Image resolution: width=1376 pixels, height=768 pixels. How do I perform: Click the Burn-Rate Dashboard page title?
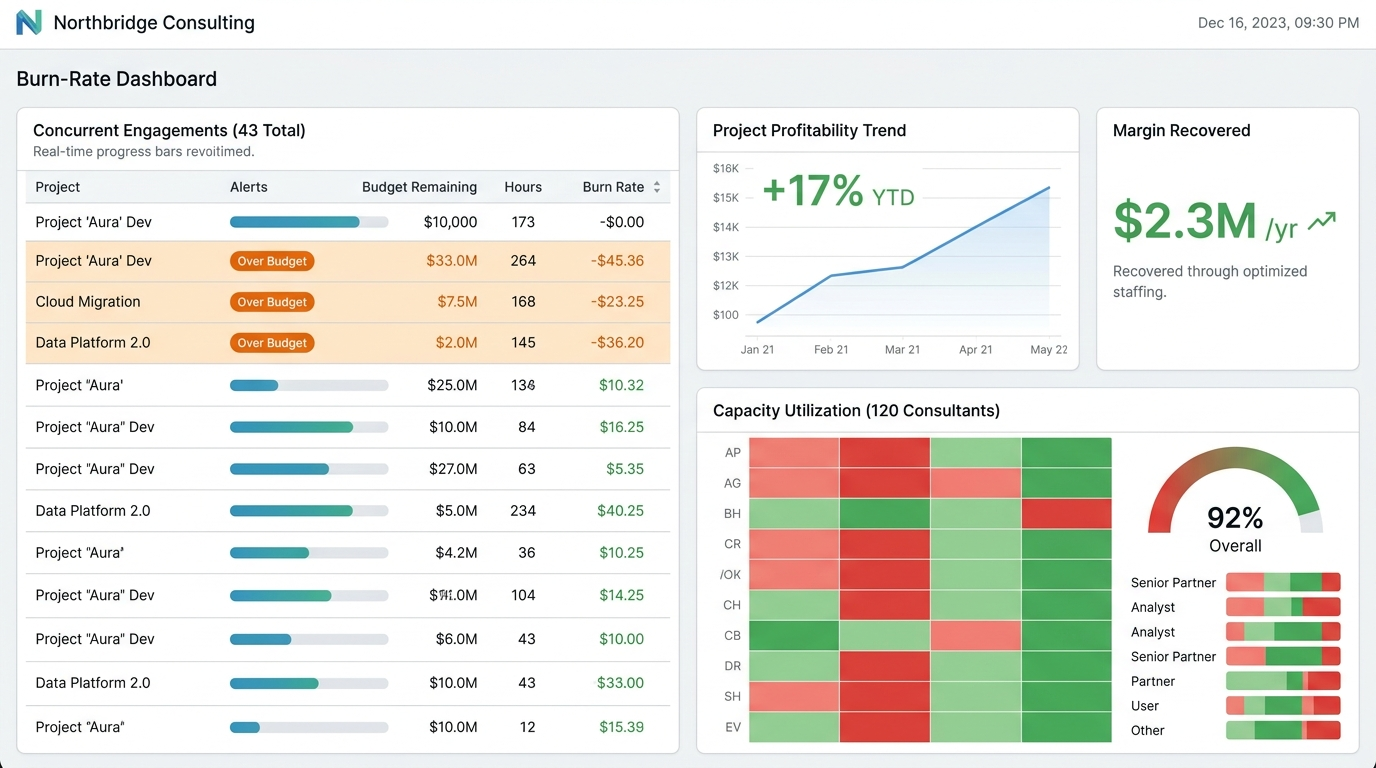(117, 79)
